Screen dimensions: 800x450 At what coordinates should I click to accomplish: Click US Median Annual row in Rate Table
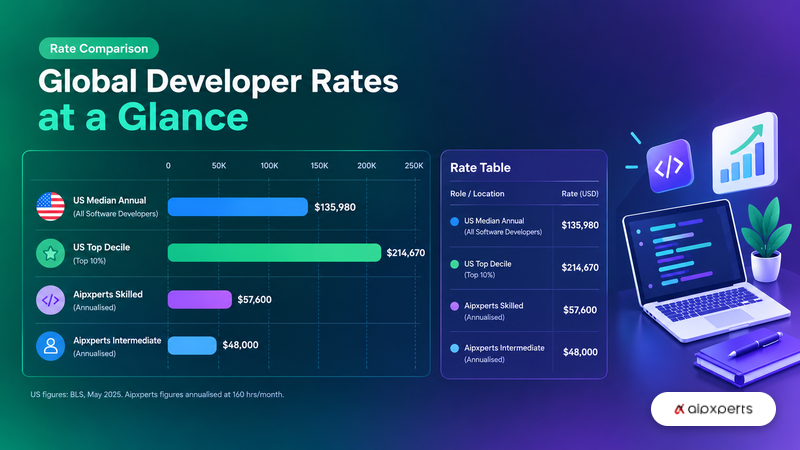[524, 226]
